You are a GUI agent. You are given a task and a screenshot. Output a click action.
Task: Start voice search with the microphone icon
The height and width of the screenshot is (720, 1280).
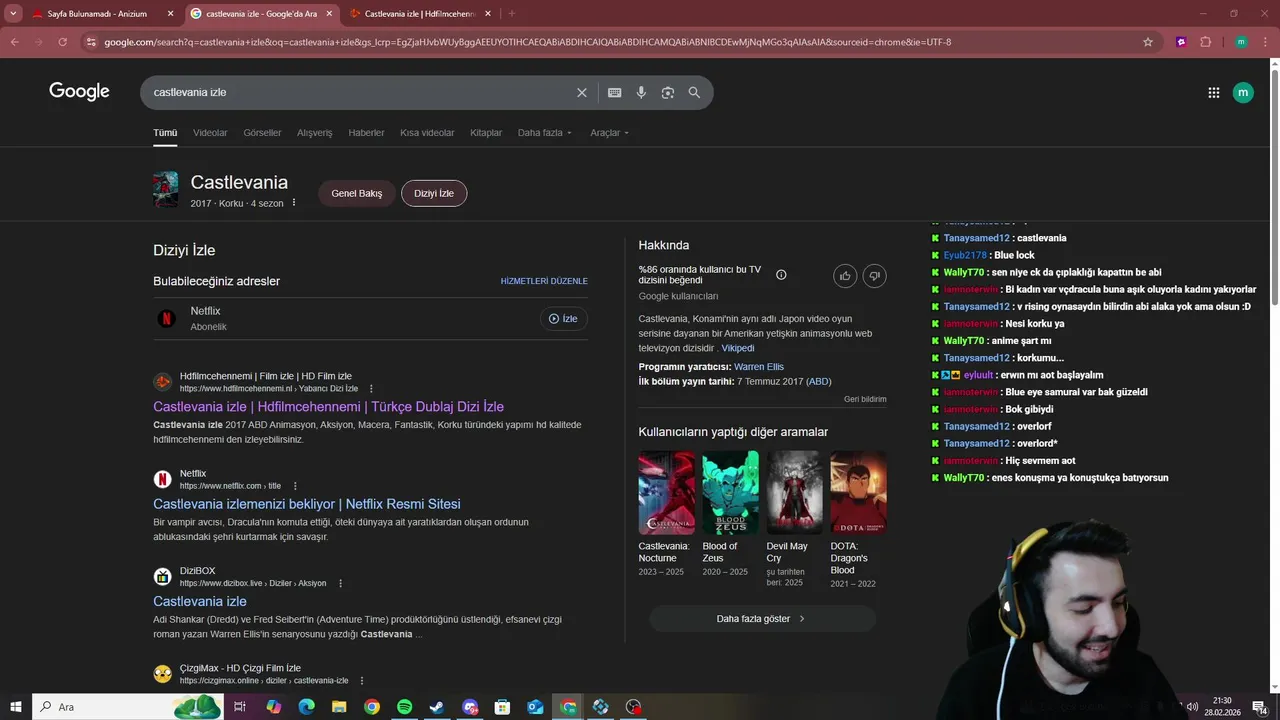pos(641,92)
